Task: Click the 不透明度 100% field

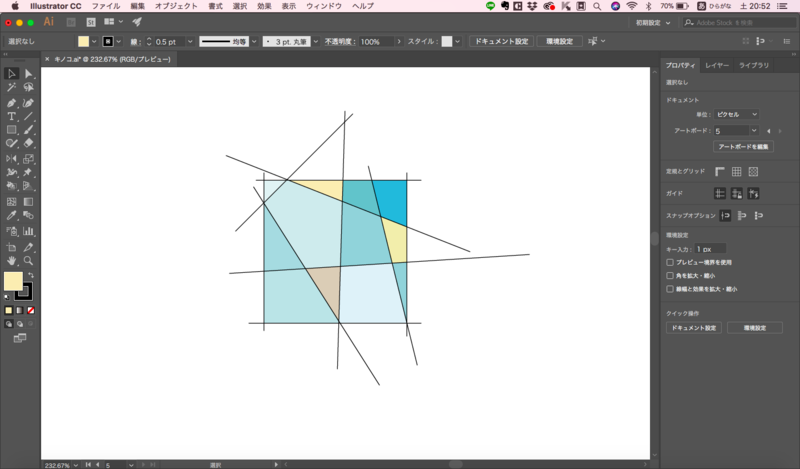Action: coord(376,41)
